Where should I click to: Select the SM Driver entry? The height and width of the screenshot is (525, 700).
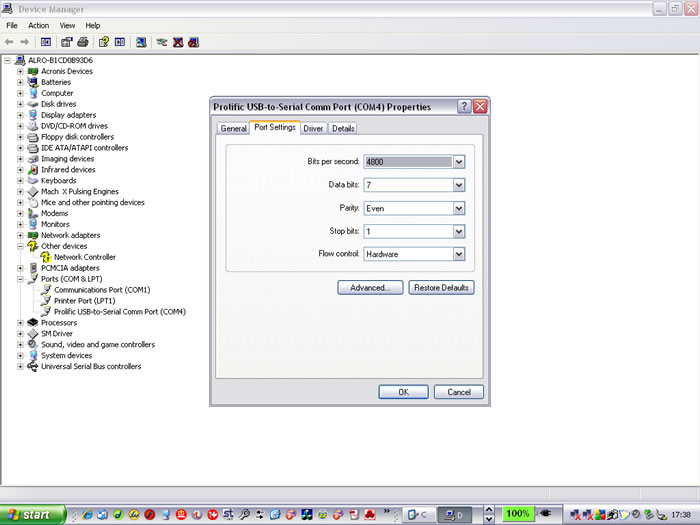tap(57, 334)
